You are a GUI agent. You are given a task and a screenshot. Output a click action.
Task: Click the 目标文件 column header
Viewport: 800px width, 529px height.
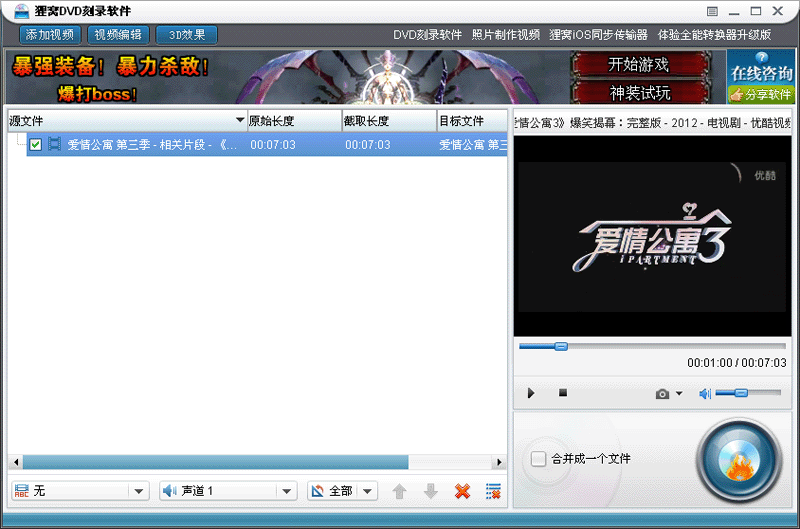pyautogui.click(x=472, y=121)
